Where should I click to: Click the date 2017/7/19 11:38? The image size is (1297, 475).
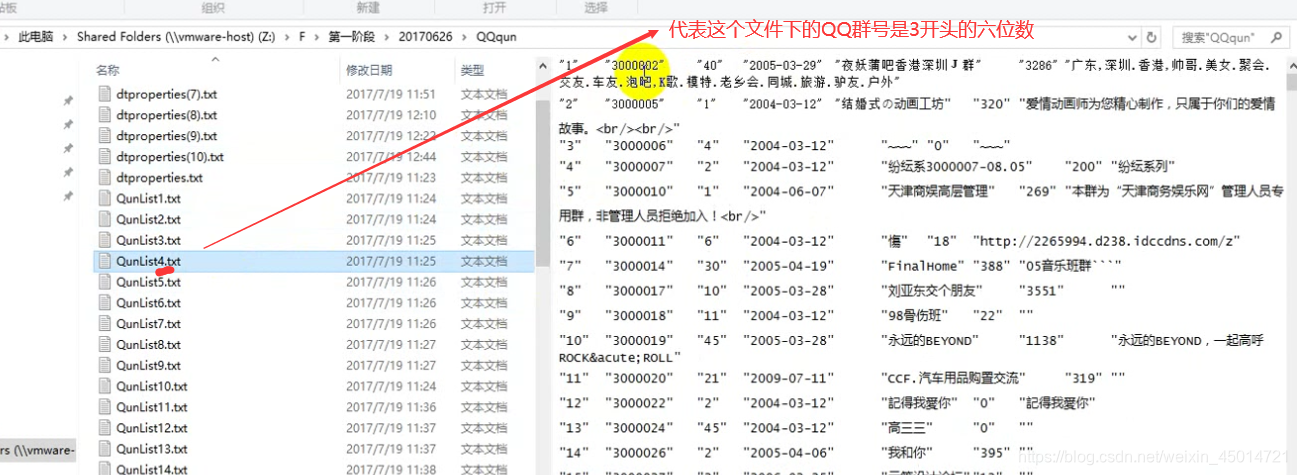(391, 469)
